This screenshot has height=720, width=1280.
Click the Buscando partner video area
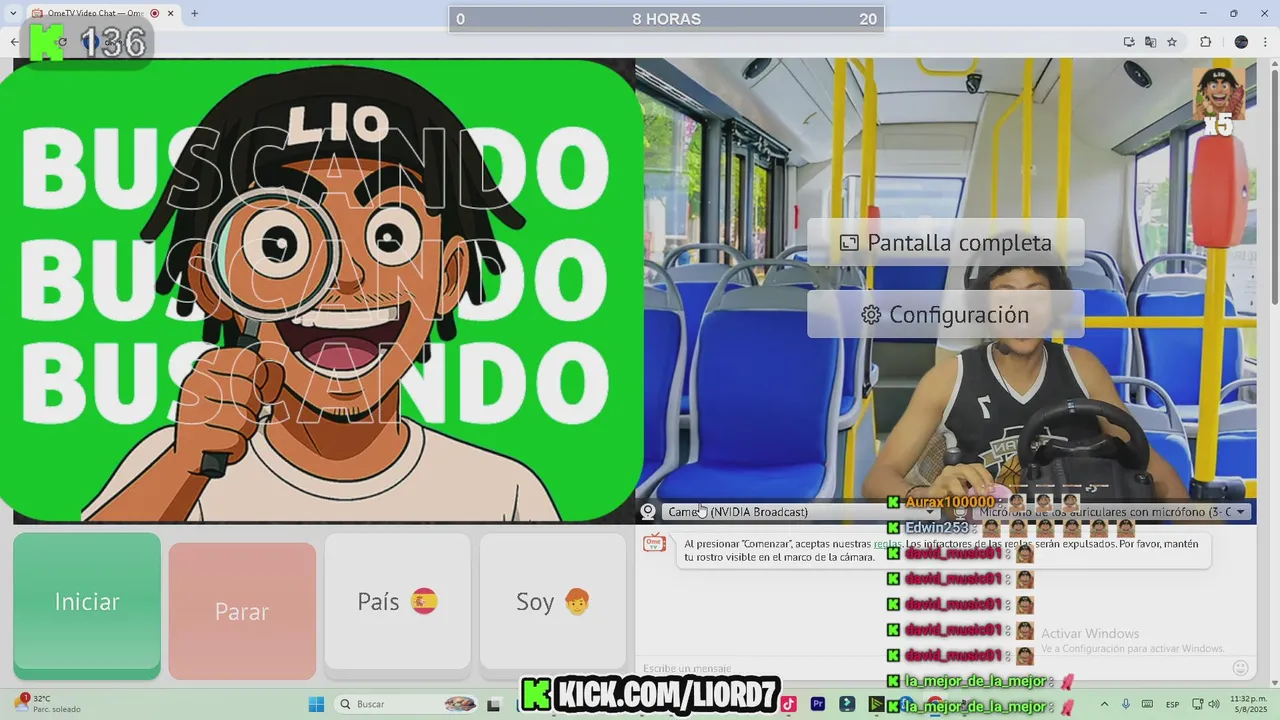tap(322, 291)
